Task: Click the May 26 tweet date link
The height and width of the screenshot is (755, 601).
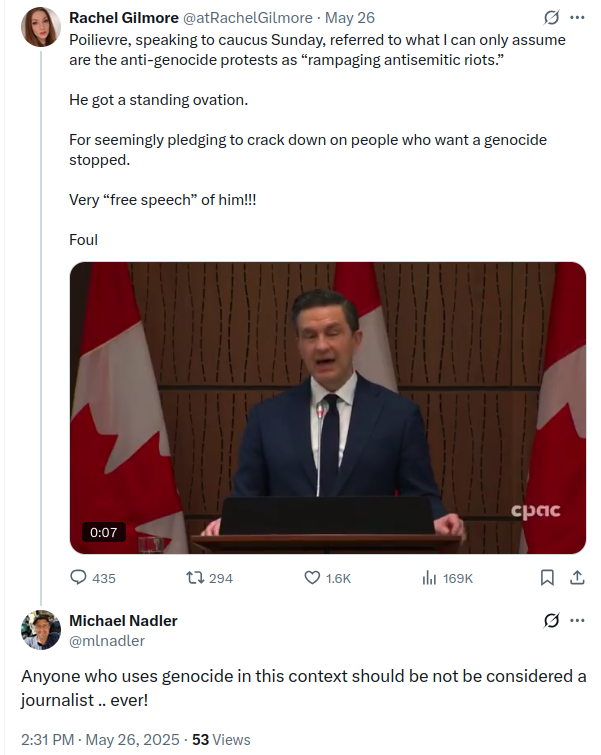Action: tap(350, 18)
